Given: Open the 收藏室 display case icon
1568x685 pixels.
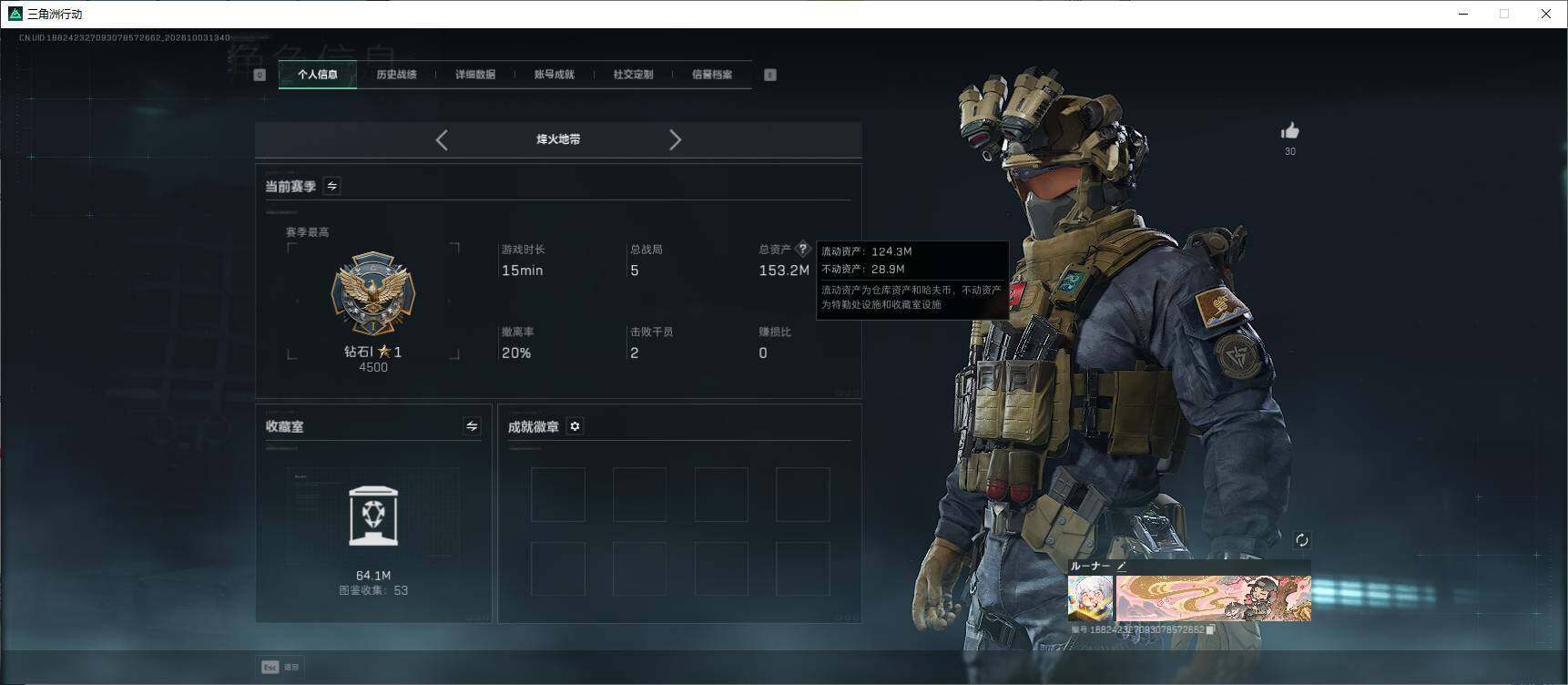Looking at the screenshot, I should pyautogui.click(x=373, y=516).
